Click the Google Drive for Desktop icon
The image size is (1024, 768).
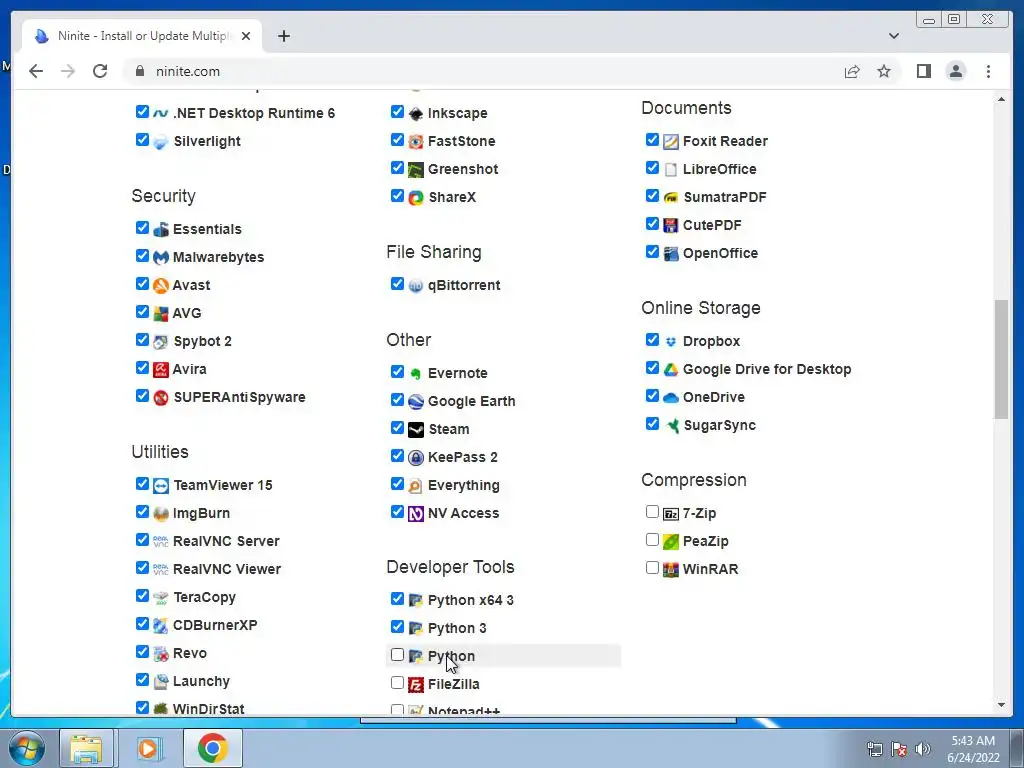click(x=671, y=370)
